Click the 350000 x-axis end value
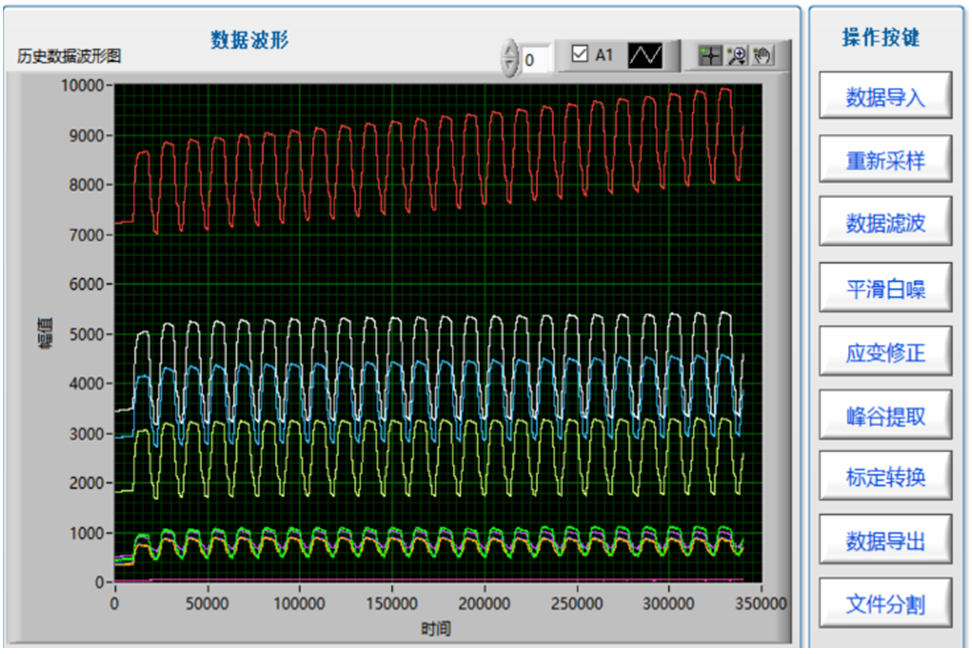The width and height of the screenshot is (972, 654). click(761, 604)
